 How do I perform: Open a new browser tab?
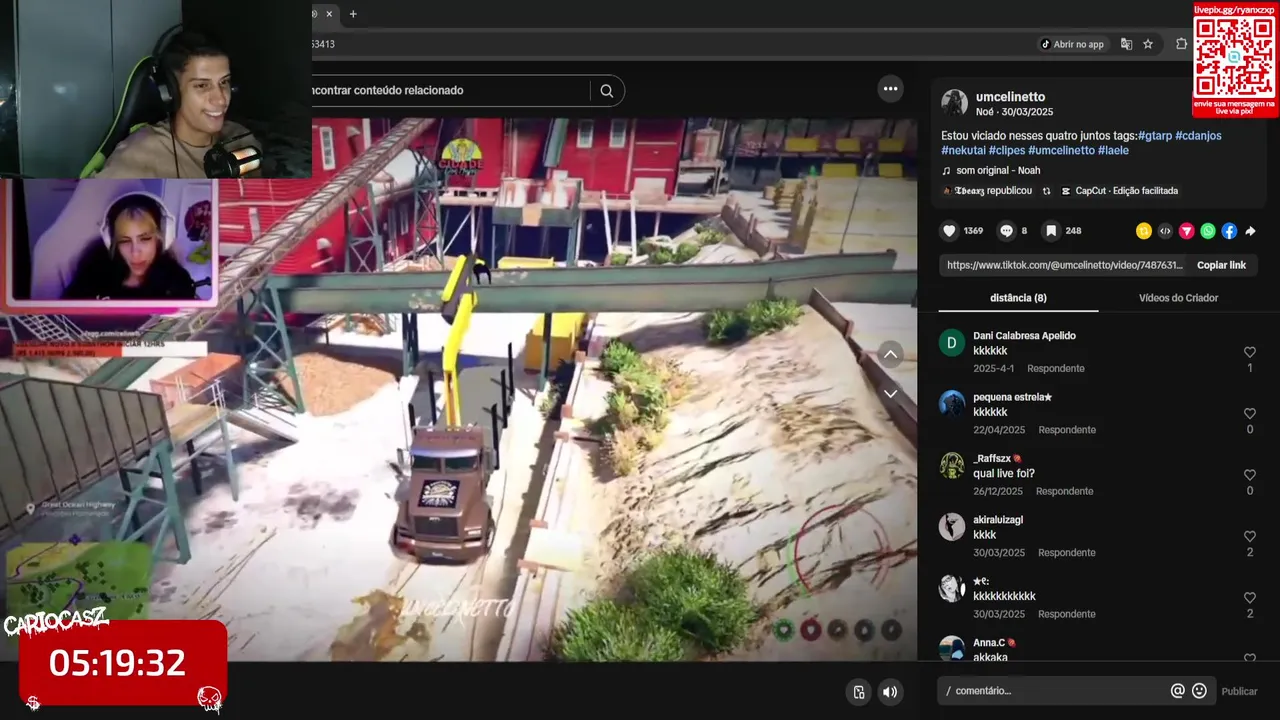(353, 14)
